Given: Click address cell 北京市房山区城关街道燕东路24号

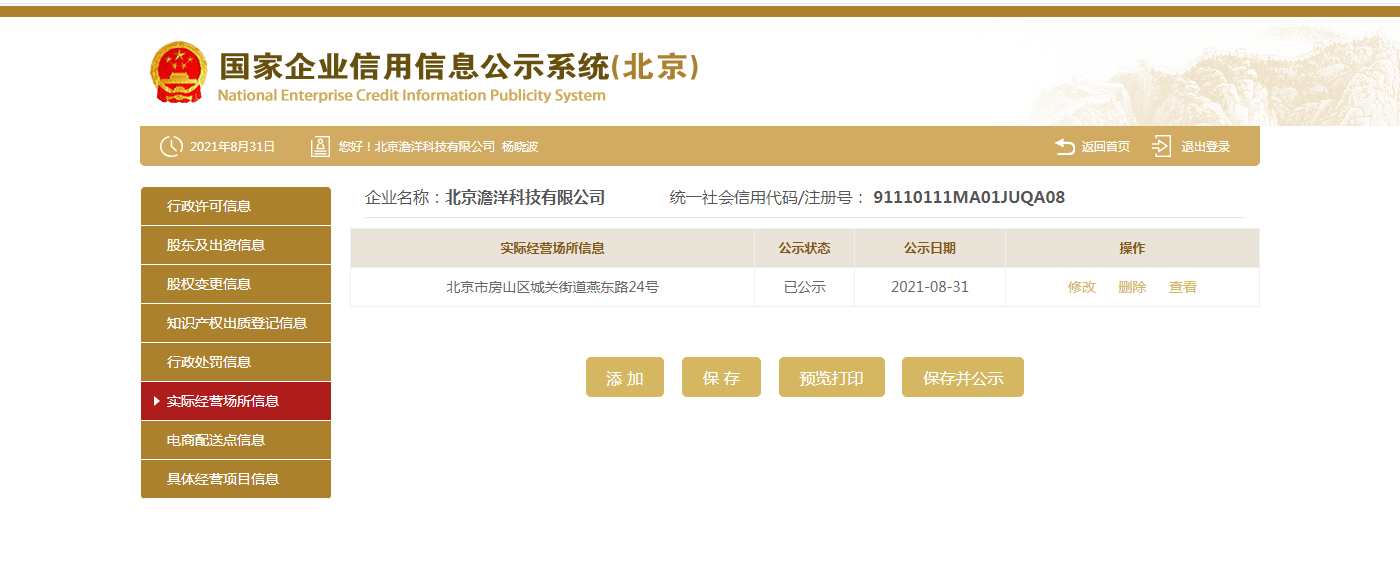Looking at the screenshot, I should [x=552, y=287].
